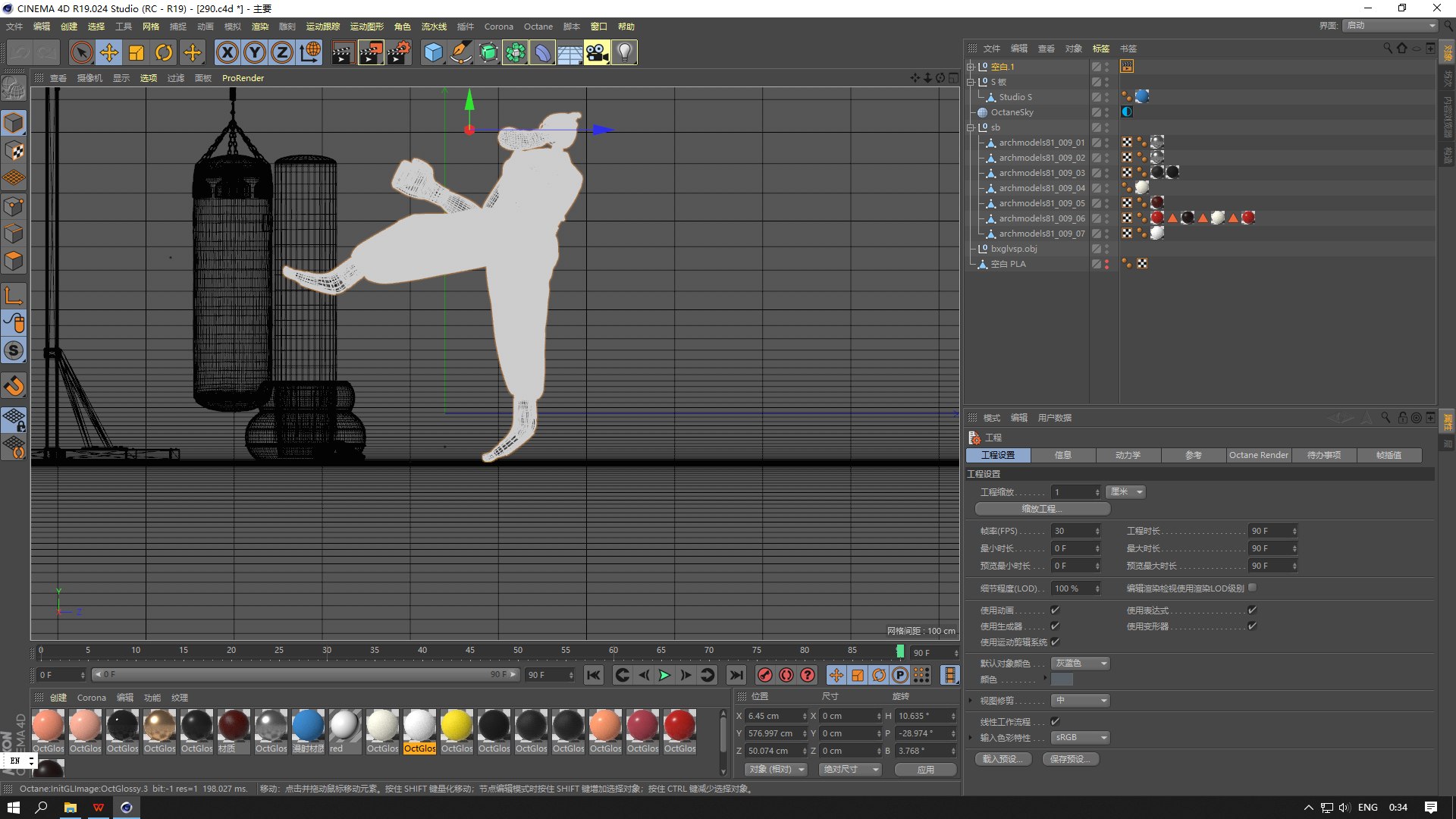Open the Windows Start menu
Image resolution: width=1456 pixels, height=819 pixels.
[x=14, y=808]
